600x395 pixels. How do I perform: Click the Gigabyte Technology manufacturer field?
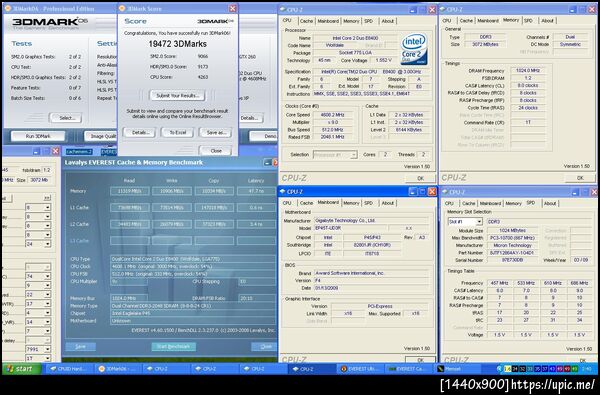(x=371, y=221)
